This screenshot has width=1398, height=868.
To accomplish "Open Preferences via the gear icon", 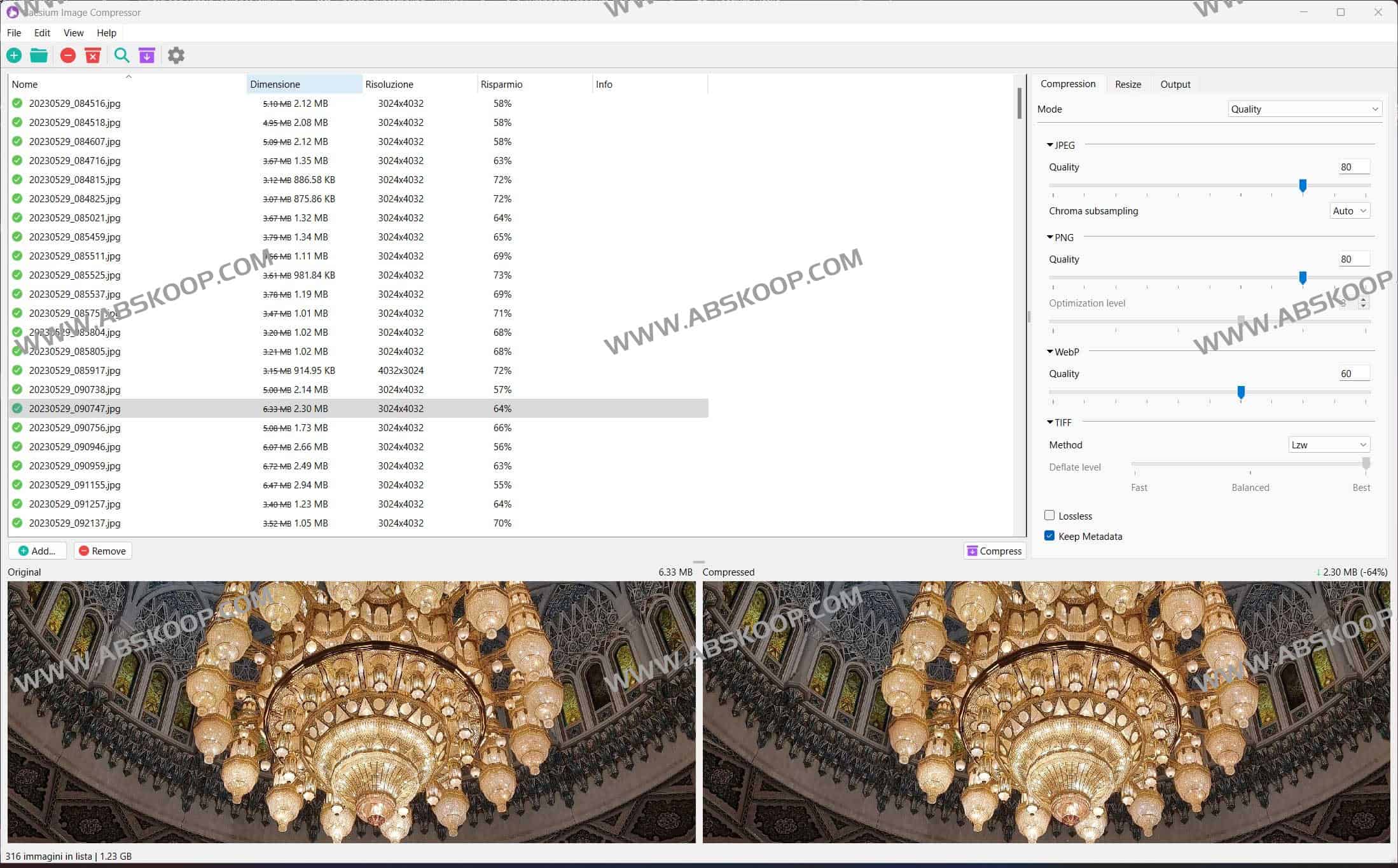I will (176, 55).
